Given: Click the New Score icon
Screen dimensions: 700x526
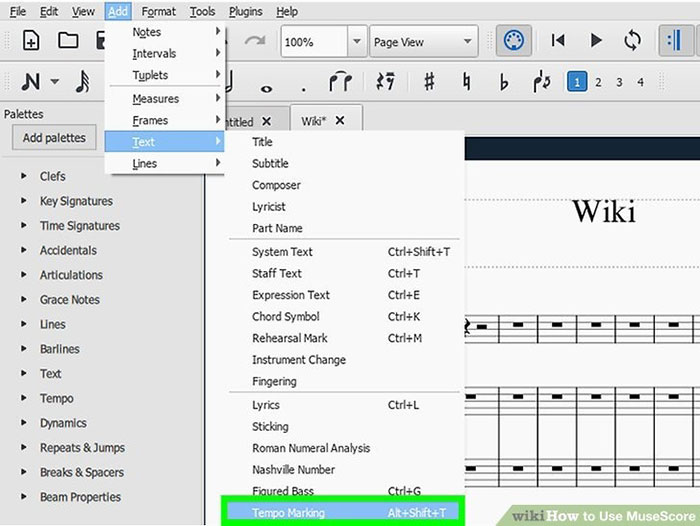Looking at the screenshot, I should tap(31, 41).
